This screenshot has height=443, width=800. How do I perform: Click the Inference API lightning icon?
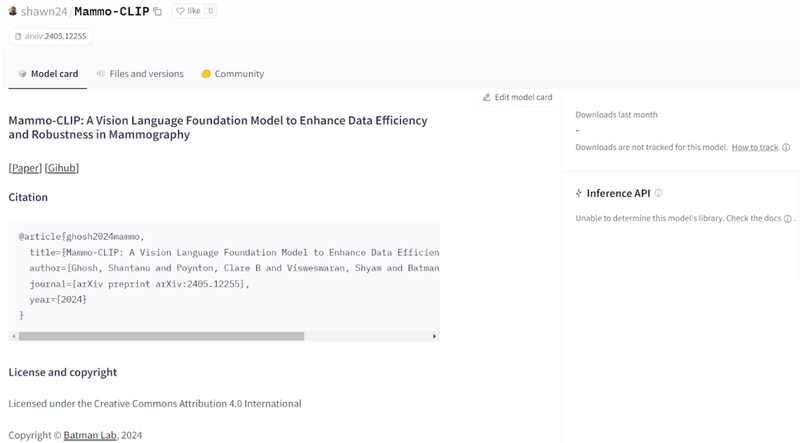tap(579, 193)
